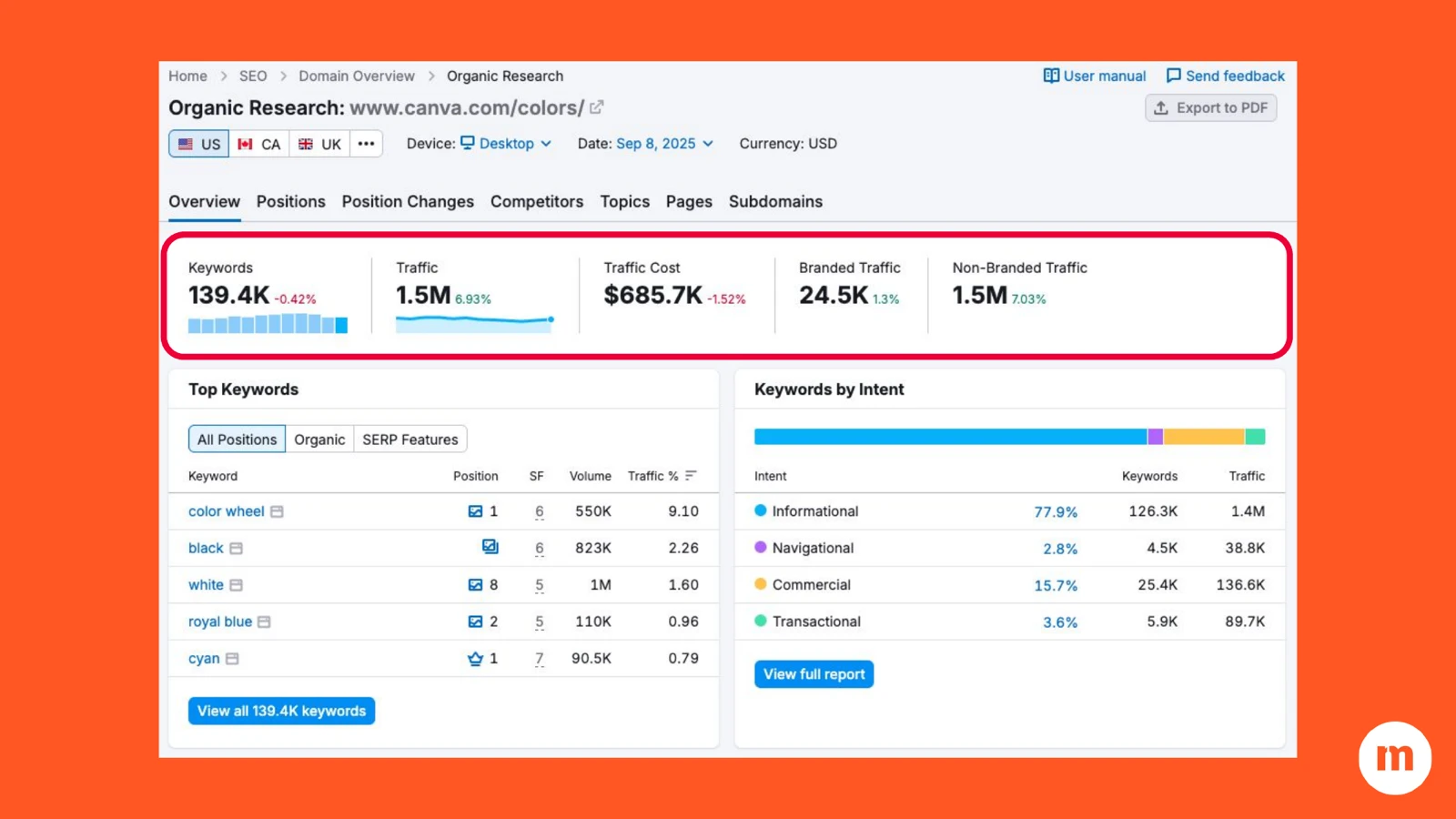Click SERP icon next to cyan keyword
The image size is (1456, 819).
[232, 659]
